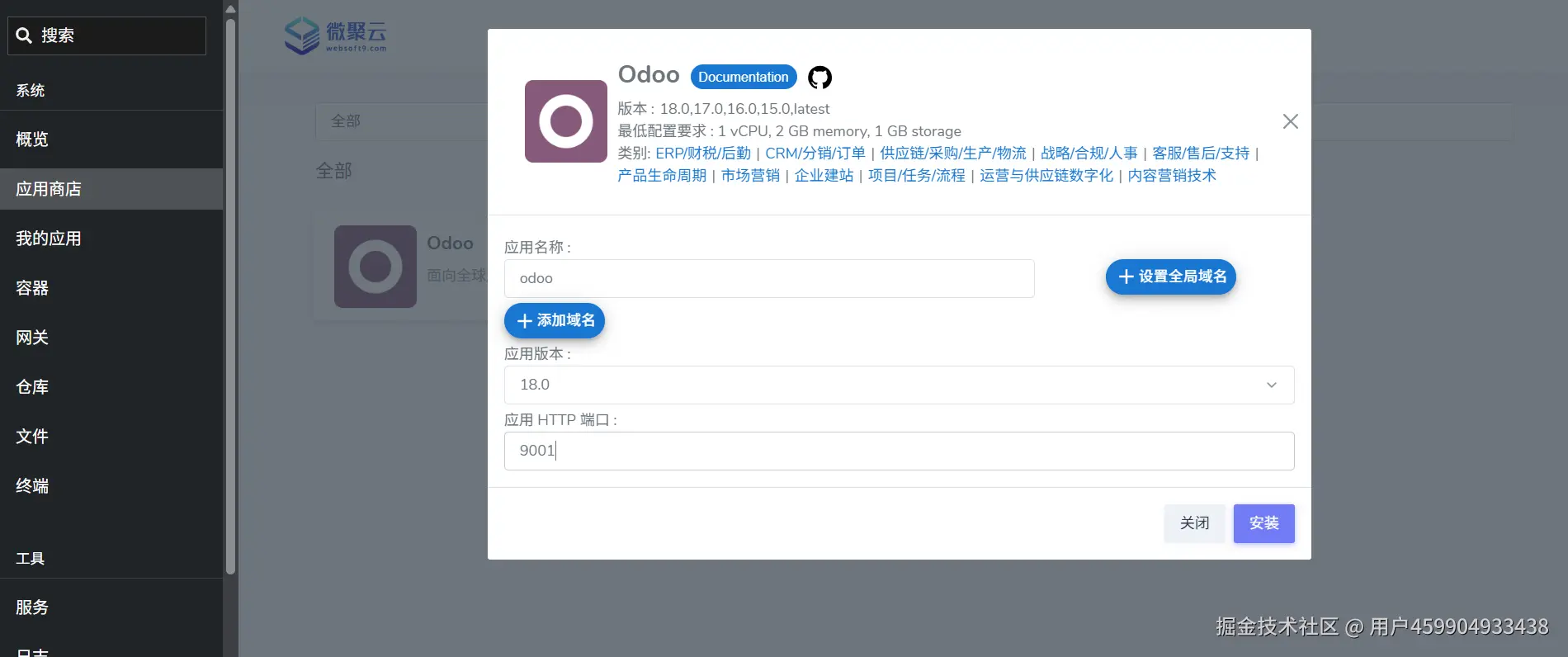Open the 全部 category filter behind dialog
1568x657 pixels.
(x=401, y=121)
